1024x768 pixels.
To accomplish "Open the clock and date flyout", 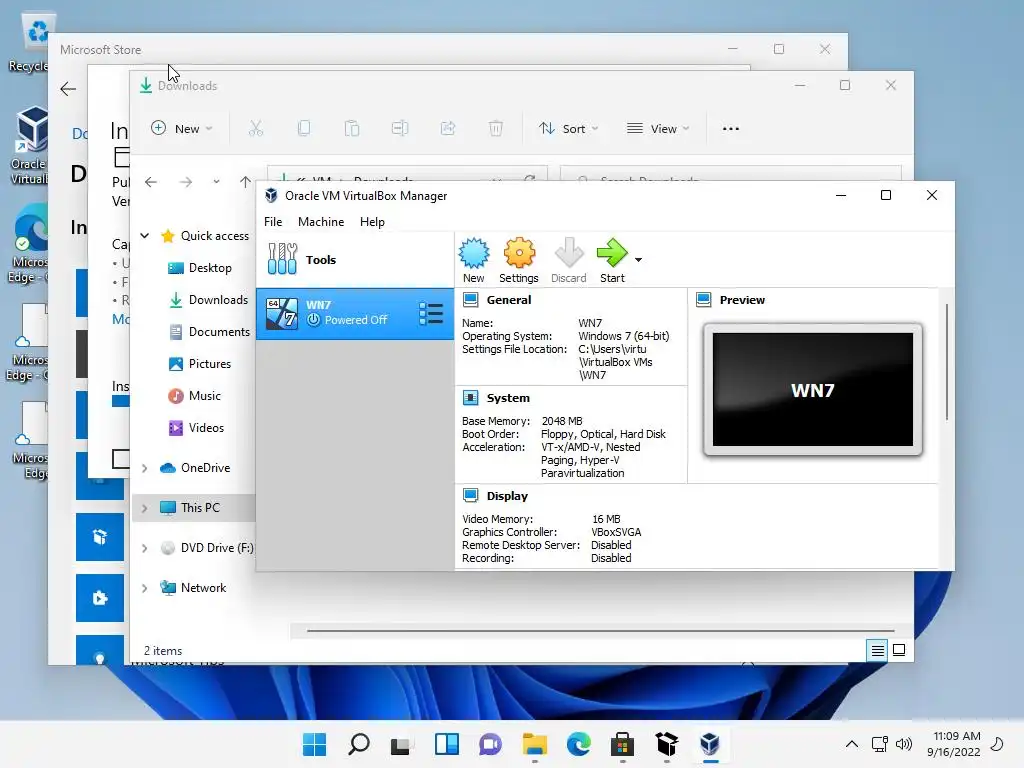I will pyautogui.click(x=953, y=744).
